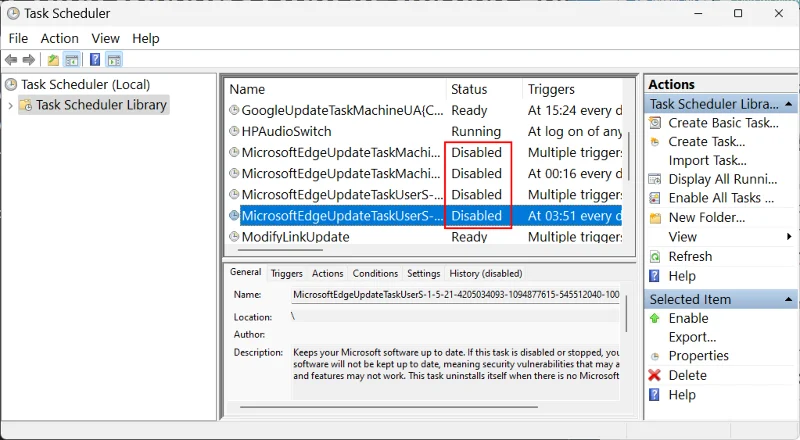Click the details pane vertical scrollbar

pos(627,313)
